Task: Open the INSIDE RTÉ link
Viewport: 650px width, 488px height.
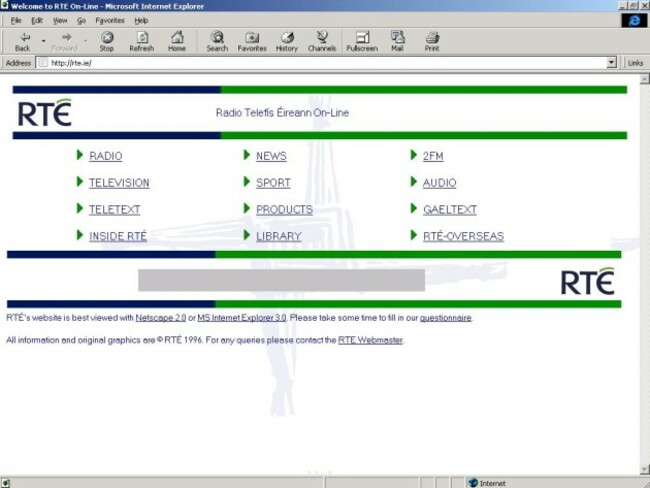Action: 118,236
